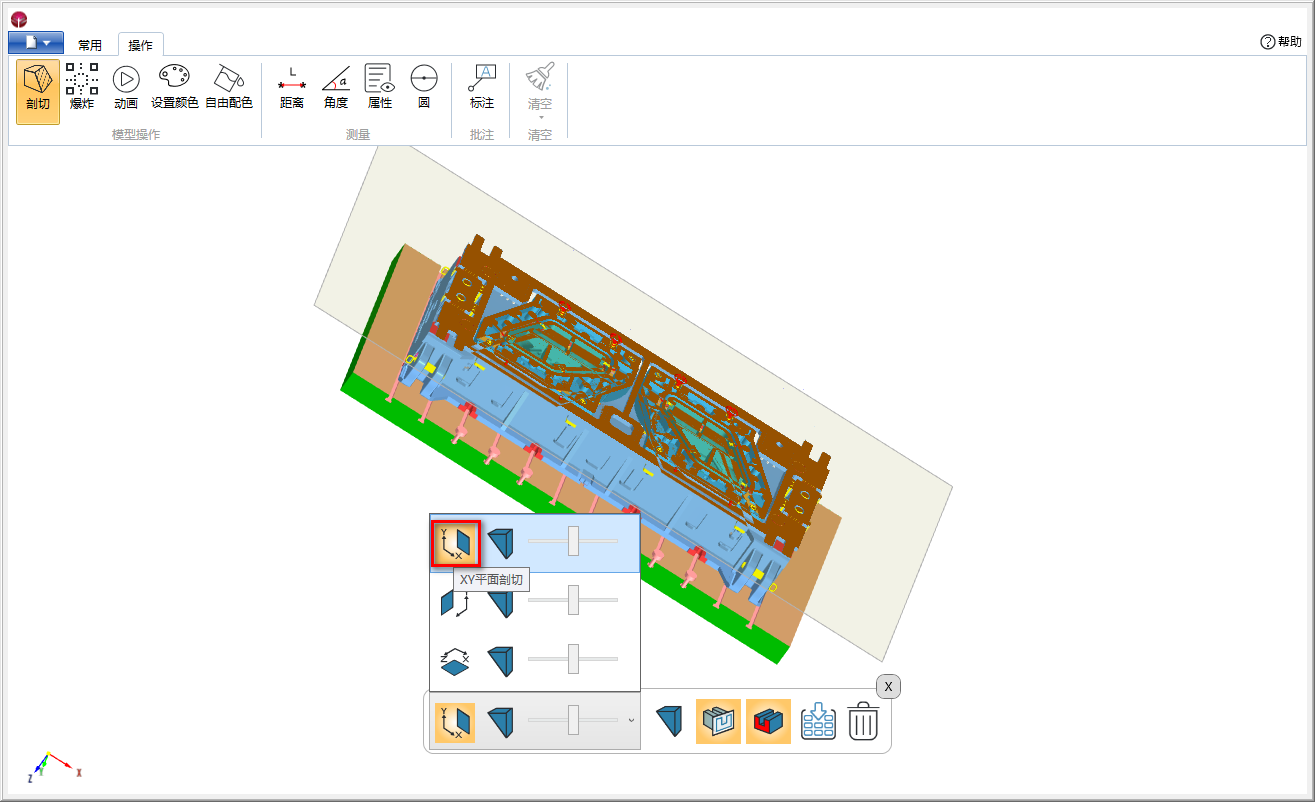Choose the ZX plane section option in list
The width and height of the screenshot is (1315, 802).
455,659
